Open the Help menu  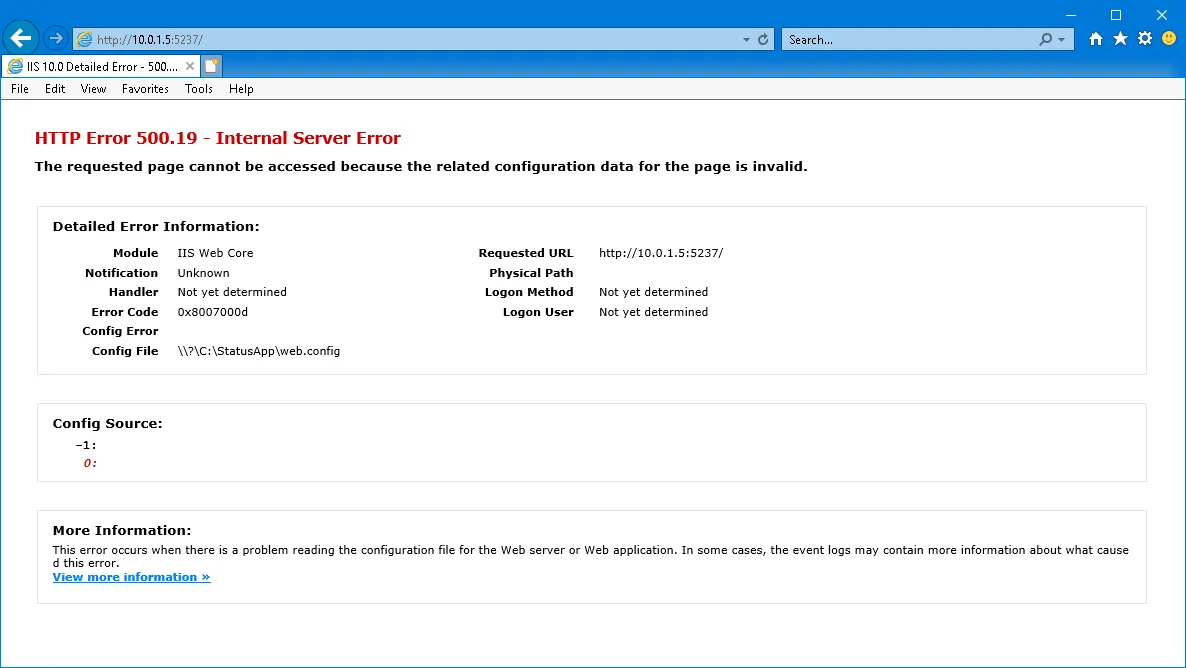tap(241, 89)
